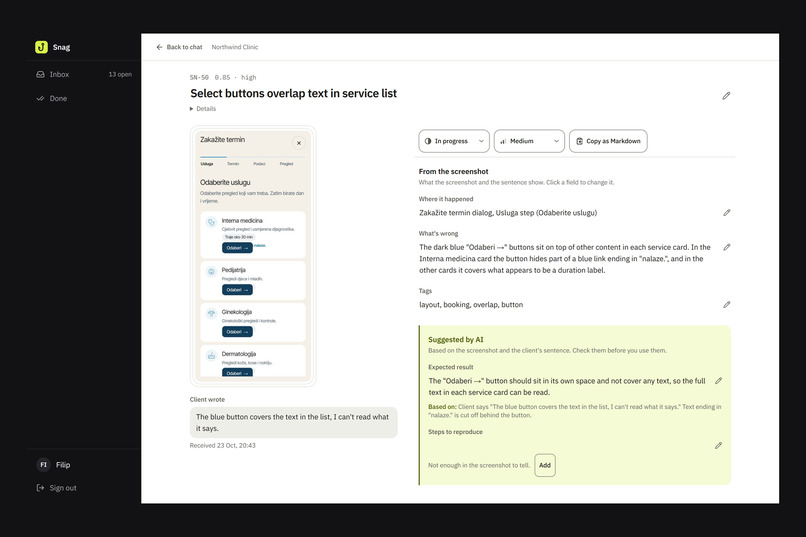Edit the Tags field pencil
The image size is (806, 537).
coord(727,305)
